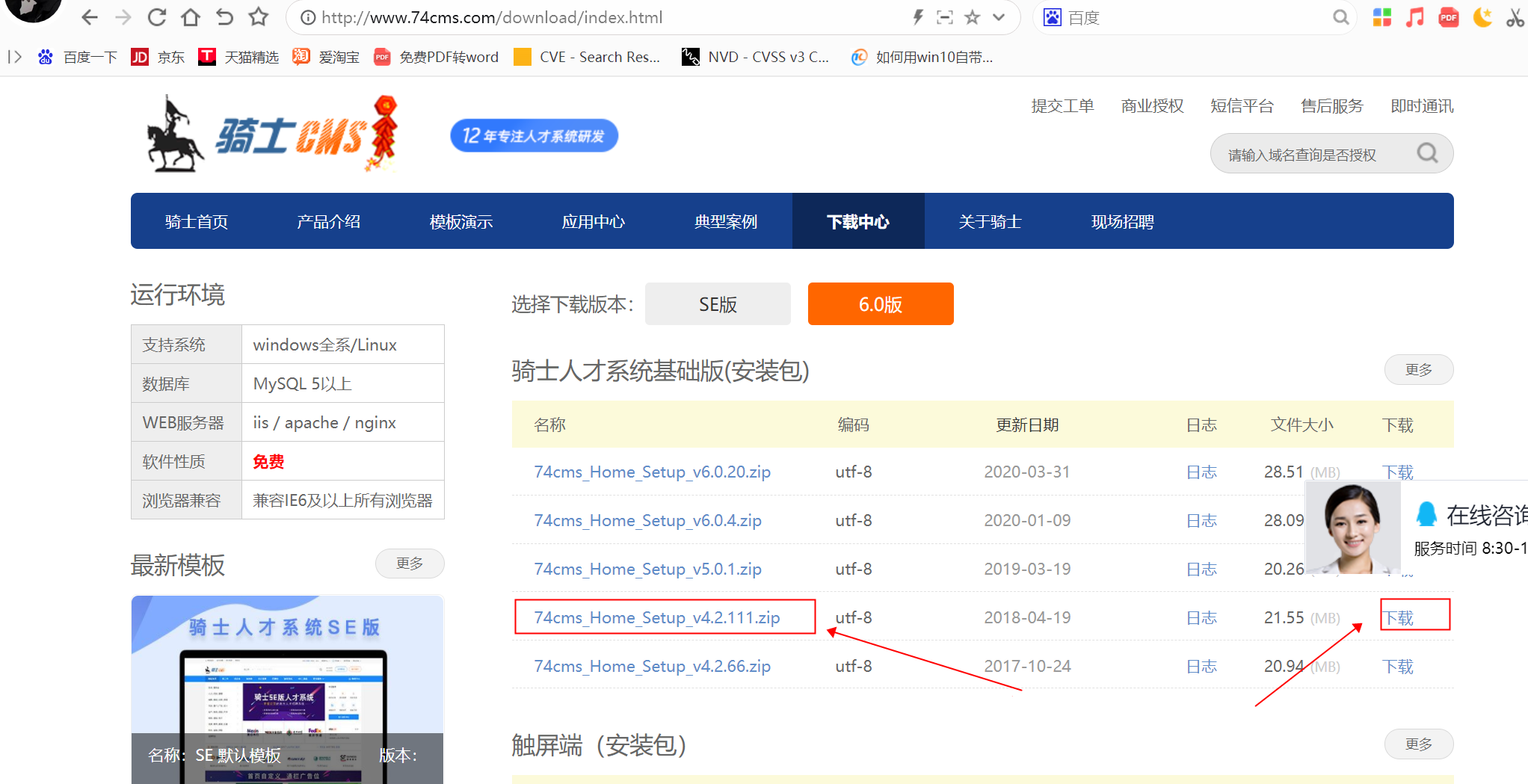Image resolution: width=1528 pixels, height=784 pixels.
Task: Select the SE版 download version
Action: click(x=717, y=303)
